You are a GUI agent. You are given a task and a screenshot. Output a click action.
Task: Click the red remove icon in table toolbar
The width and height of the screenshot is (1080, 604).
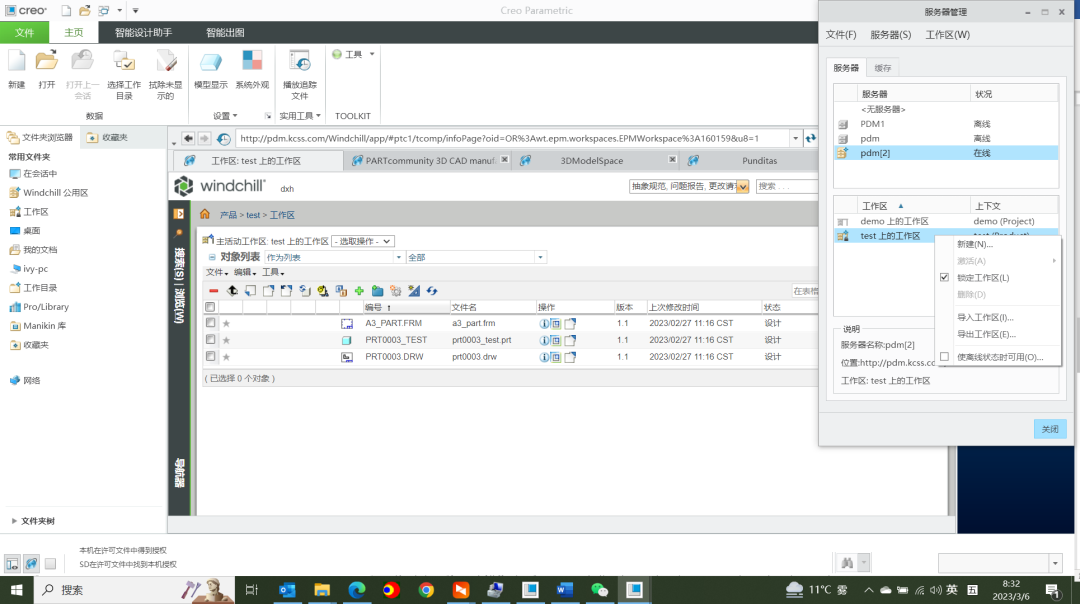[x=214, y=291]
